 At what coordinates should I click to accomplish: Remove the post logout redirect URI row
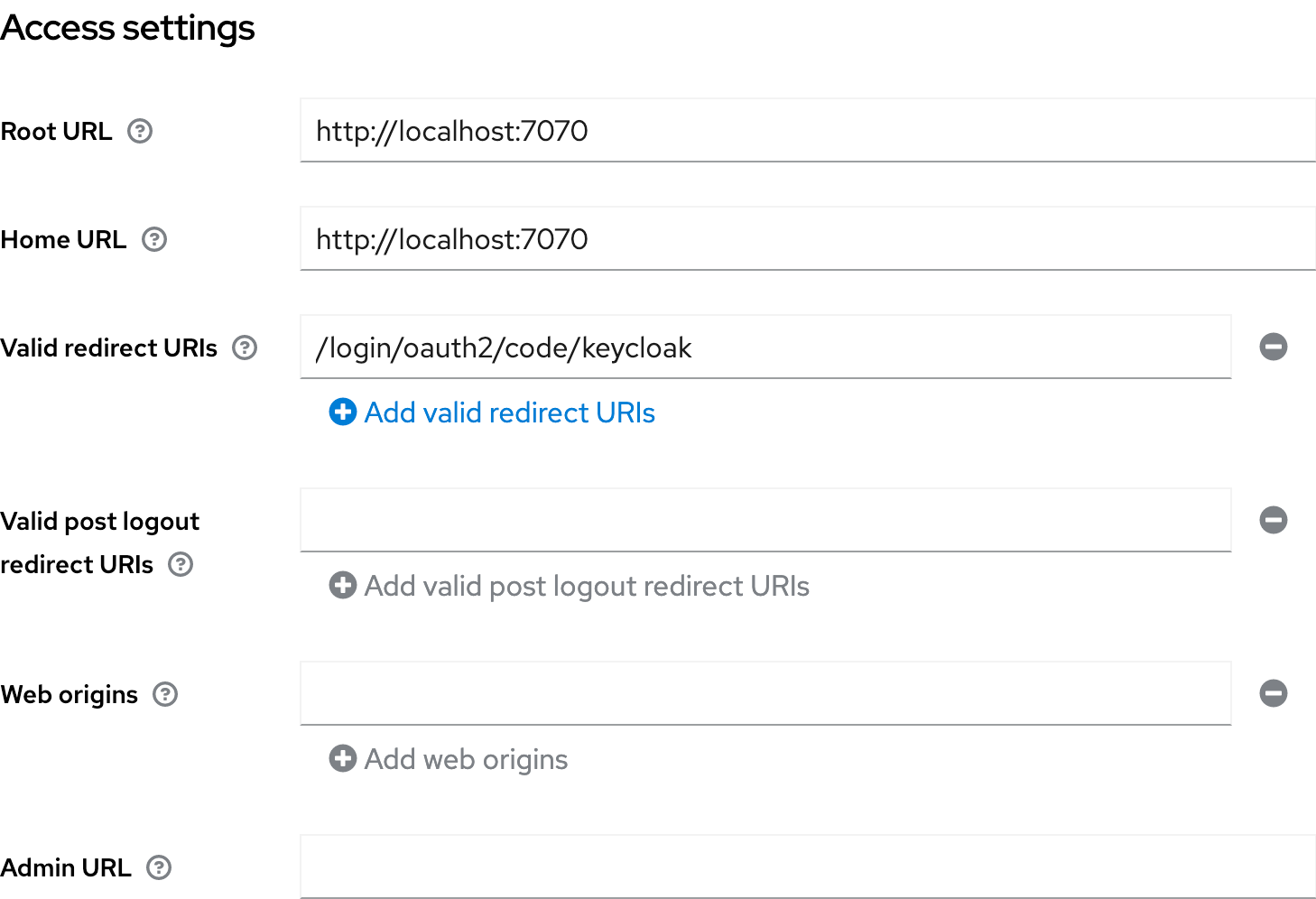click(x=1274, y=520)
